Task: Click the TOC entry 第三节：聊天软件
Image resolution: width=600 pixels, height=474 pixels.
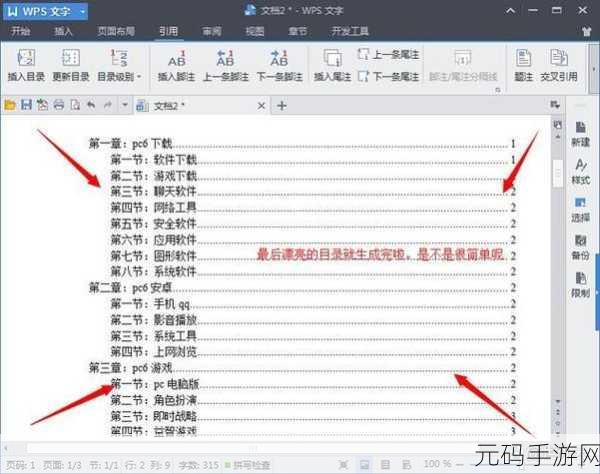Action: point(313,191)
